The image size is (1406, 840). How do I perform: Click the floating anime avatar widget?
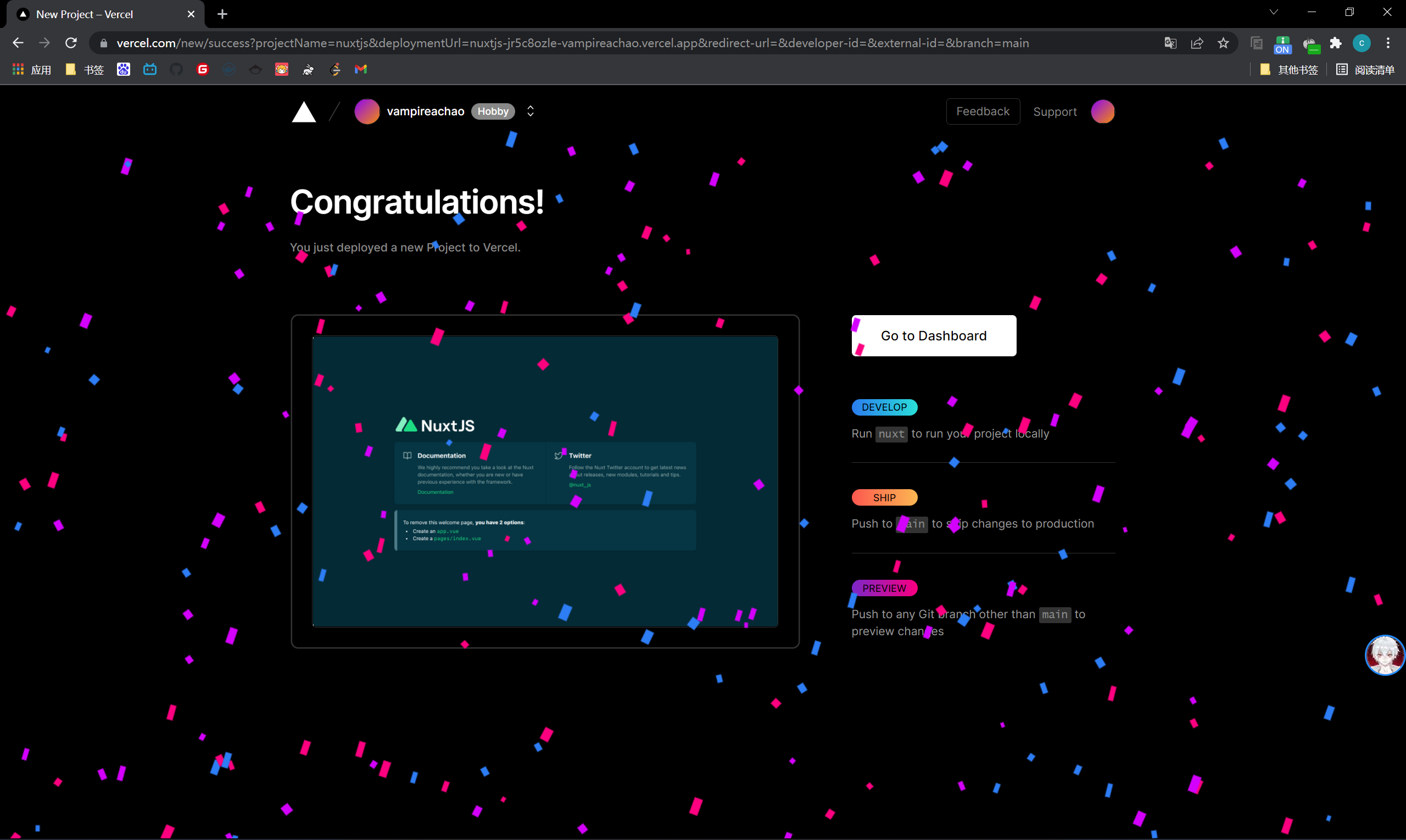point(1385,655)
